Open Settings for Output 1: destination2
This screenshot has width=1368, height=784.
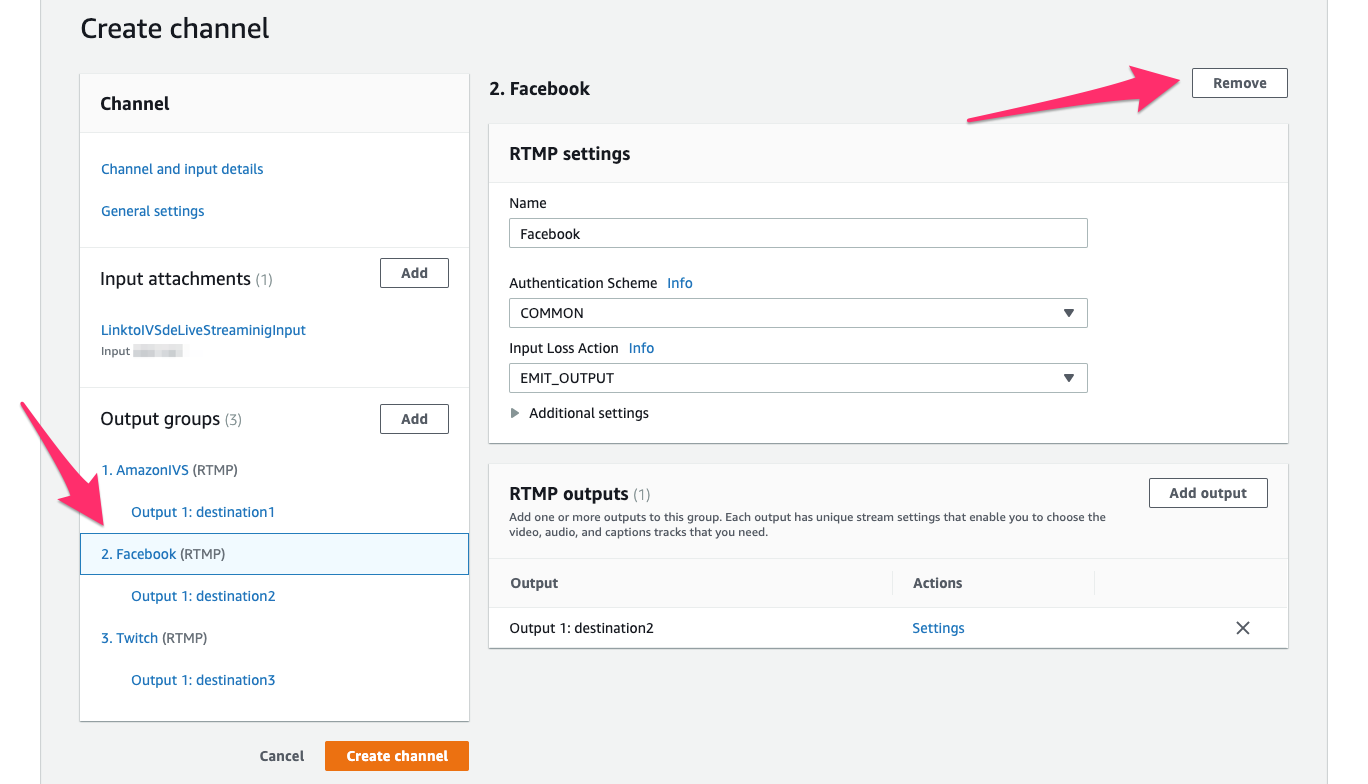[938, 628]
